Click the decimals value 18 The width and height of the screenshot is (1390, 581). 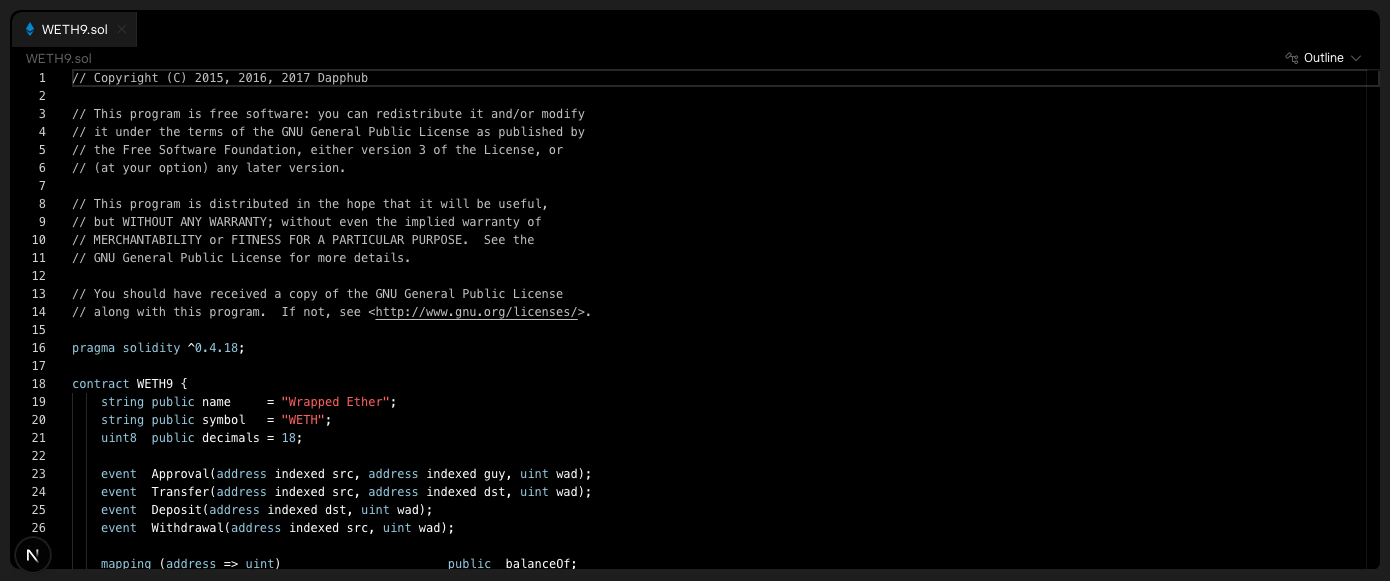coord(288,438)
